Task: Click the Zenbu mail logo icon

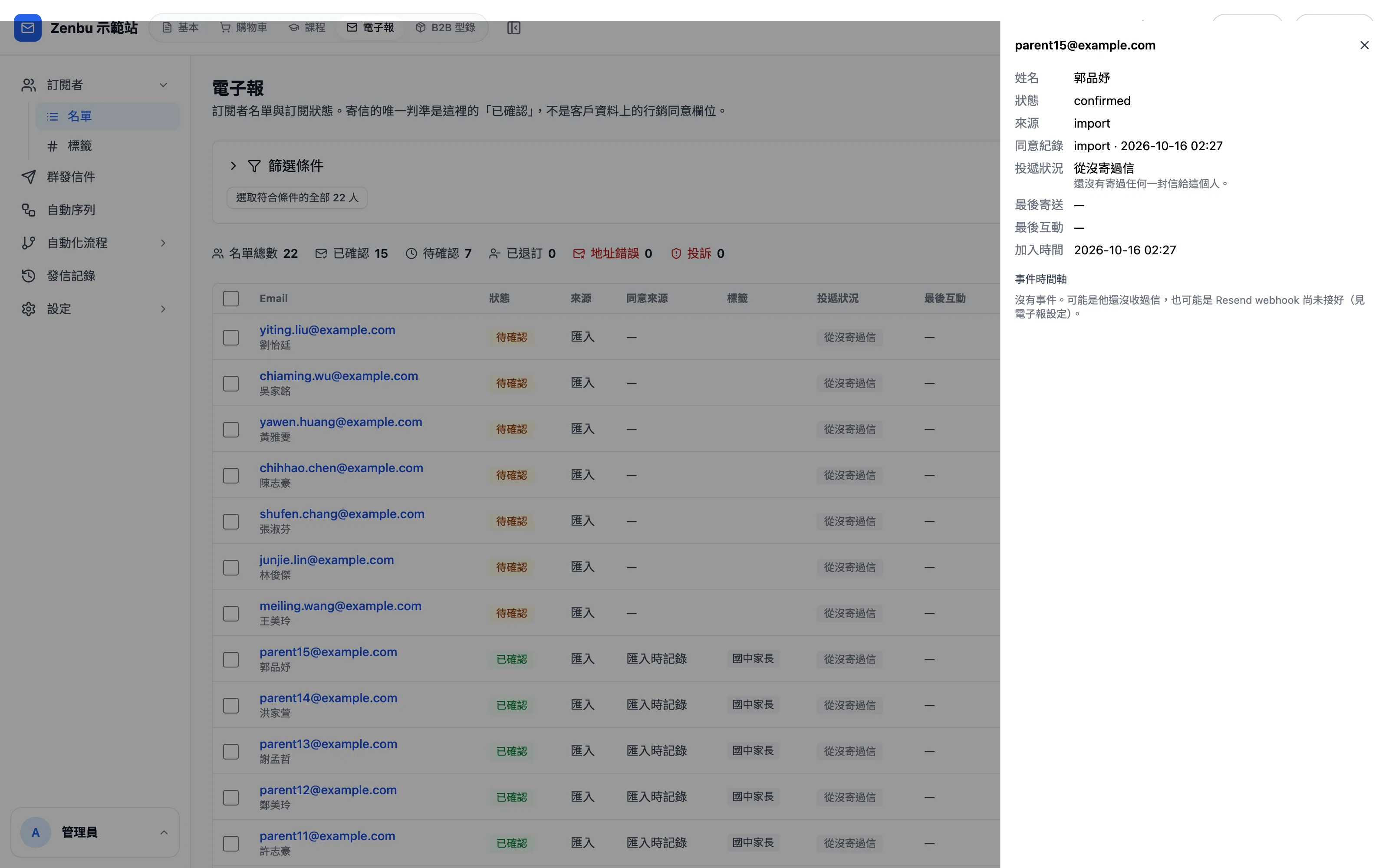Action: click(x=27, y=27)
